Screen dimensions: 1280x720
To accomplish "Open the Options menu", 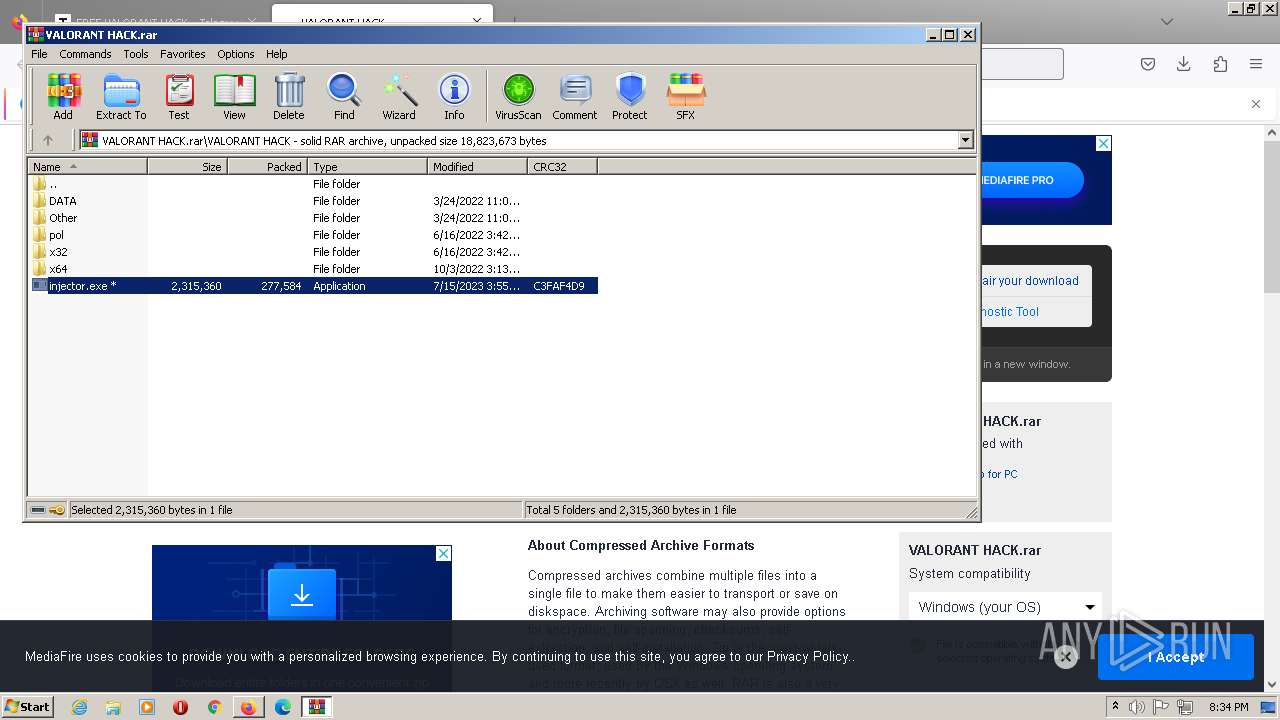I will click(236, 54).
